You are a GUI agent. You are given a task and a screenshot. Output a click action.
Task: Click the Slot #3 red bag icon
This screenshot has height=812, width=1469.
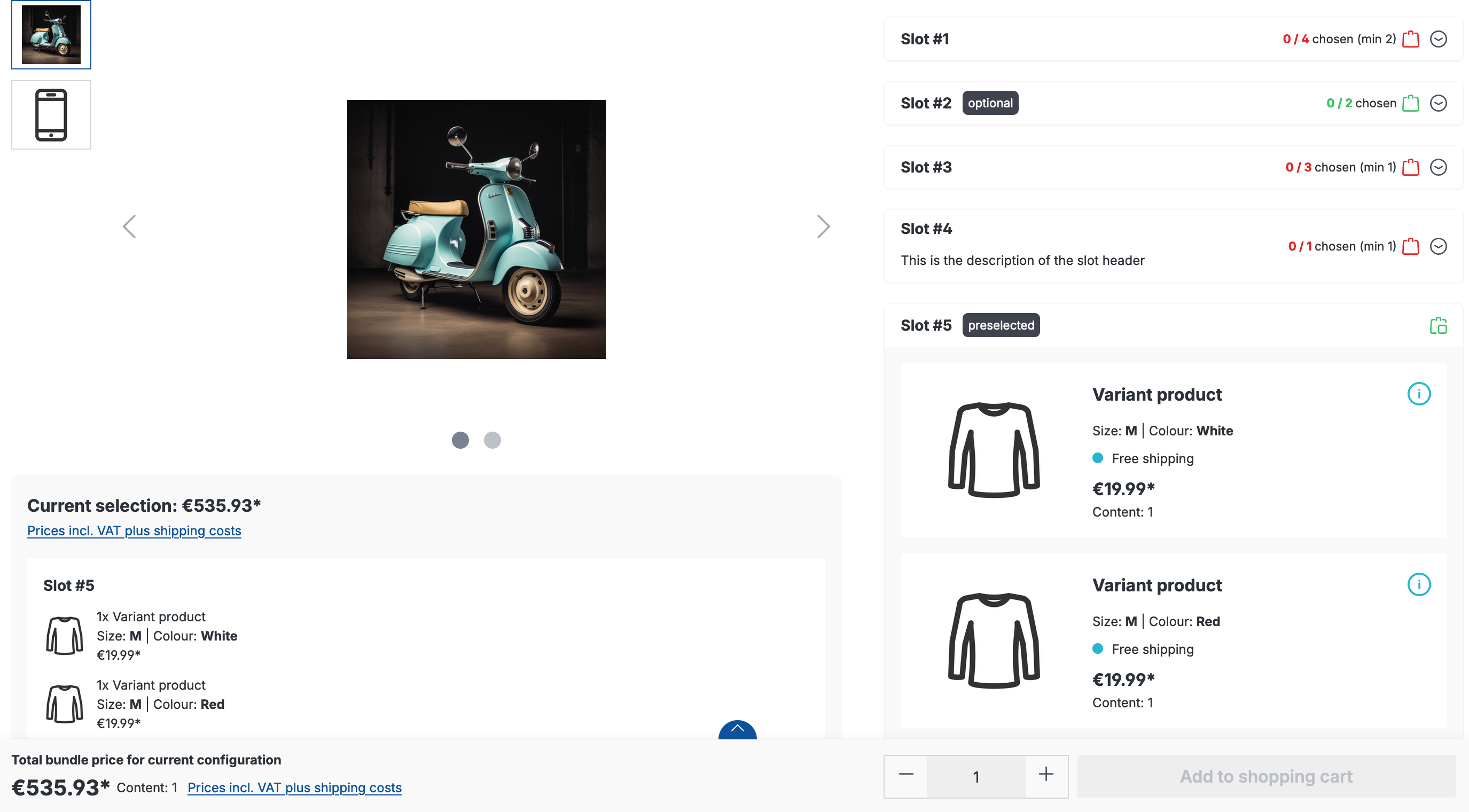point(1410,167)
